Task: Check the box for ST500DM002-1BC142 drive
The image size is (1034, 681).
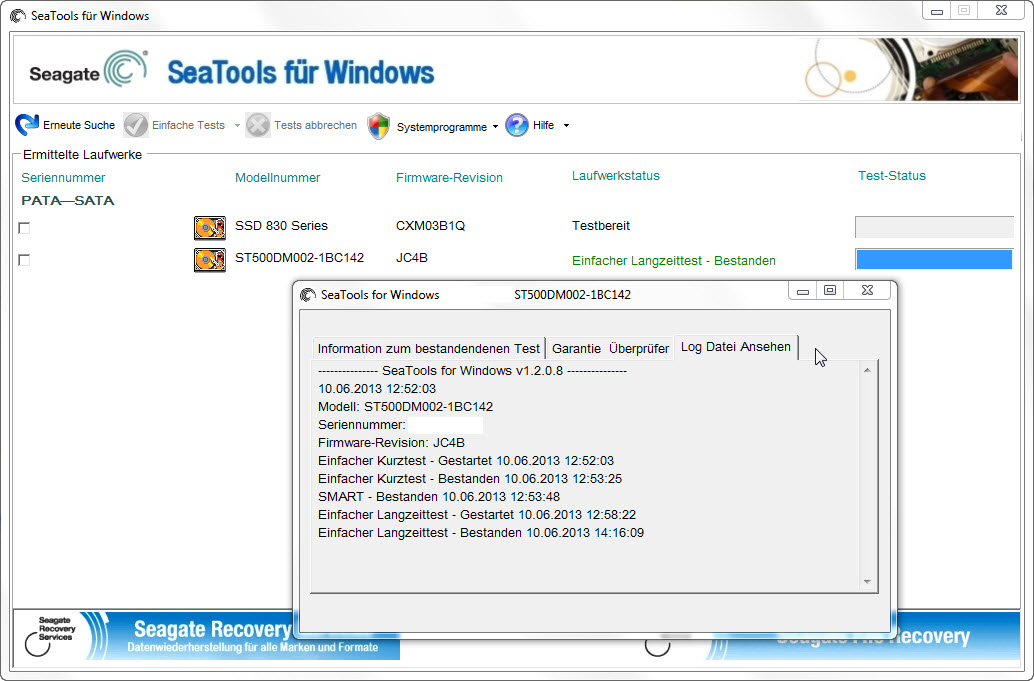Action: 24,260
